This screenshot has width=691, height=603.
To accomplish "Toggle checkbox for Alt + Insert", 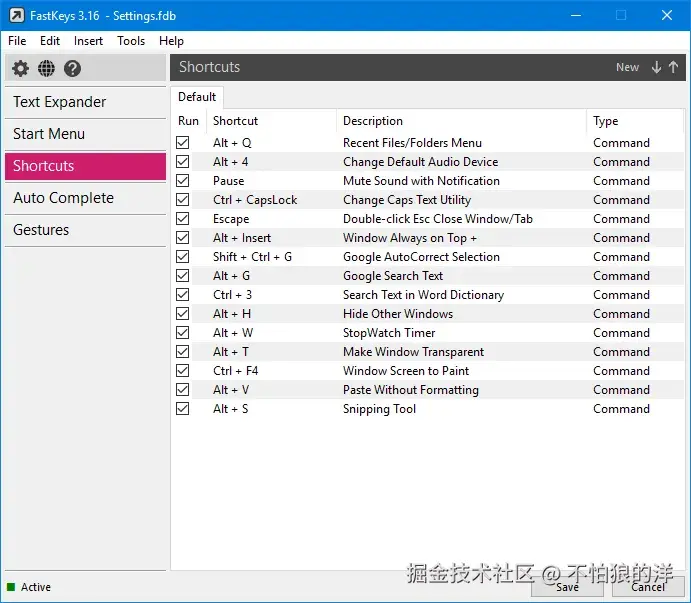I will coord(182,237).
